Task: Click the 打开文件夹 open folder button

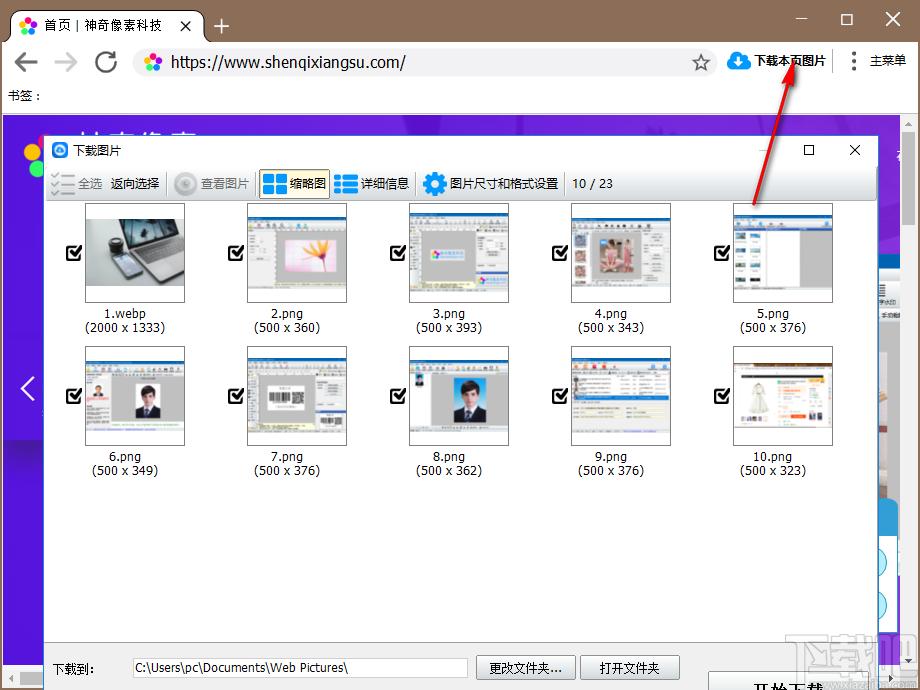Action: [x=630, y=668]
